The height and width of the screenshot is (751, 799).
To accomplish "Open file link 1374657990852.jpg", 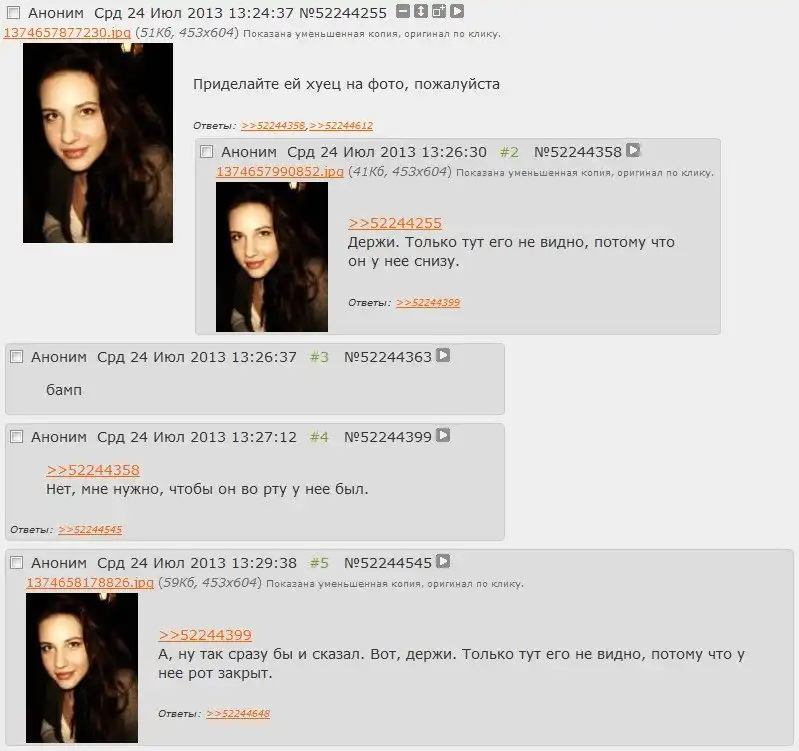I will click(x=280, y=172).
